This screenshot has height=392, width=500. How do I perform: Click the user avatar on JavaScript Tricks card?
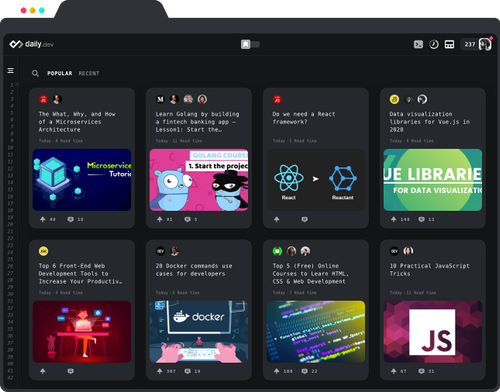408,251
